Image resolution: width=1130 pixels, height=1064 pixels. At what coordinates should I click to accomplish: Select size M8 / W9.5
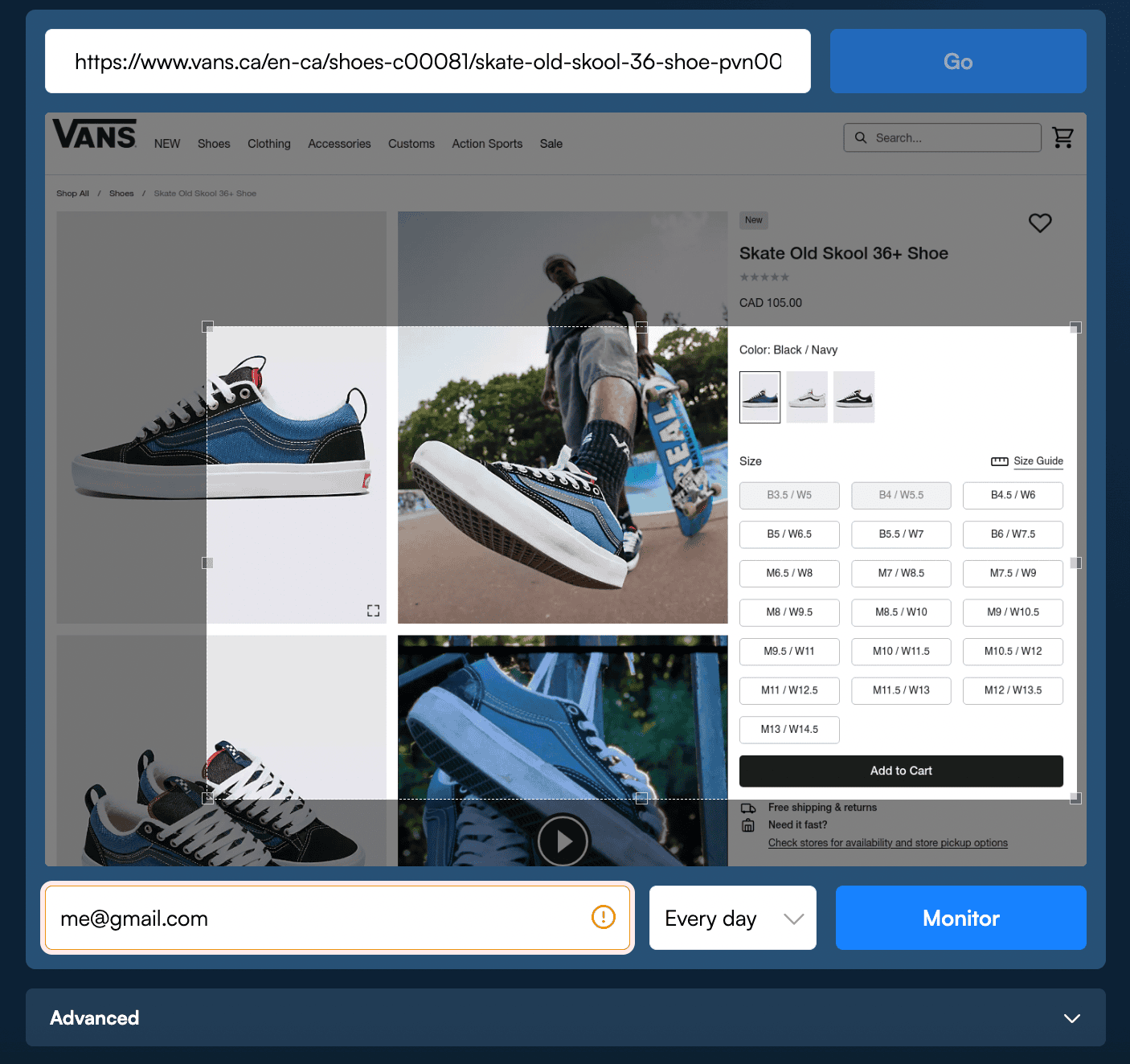coord(789,612)
